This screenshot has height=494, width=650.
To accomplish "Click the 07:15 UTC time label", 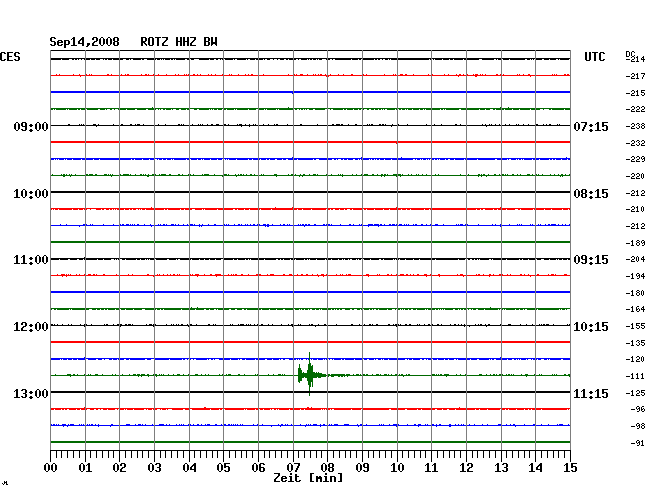I will click(x=591, y=126).
